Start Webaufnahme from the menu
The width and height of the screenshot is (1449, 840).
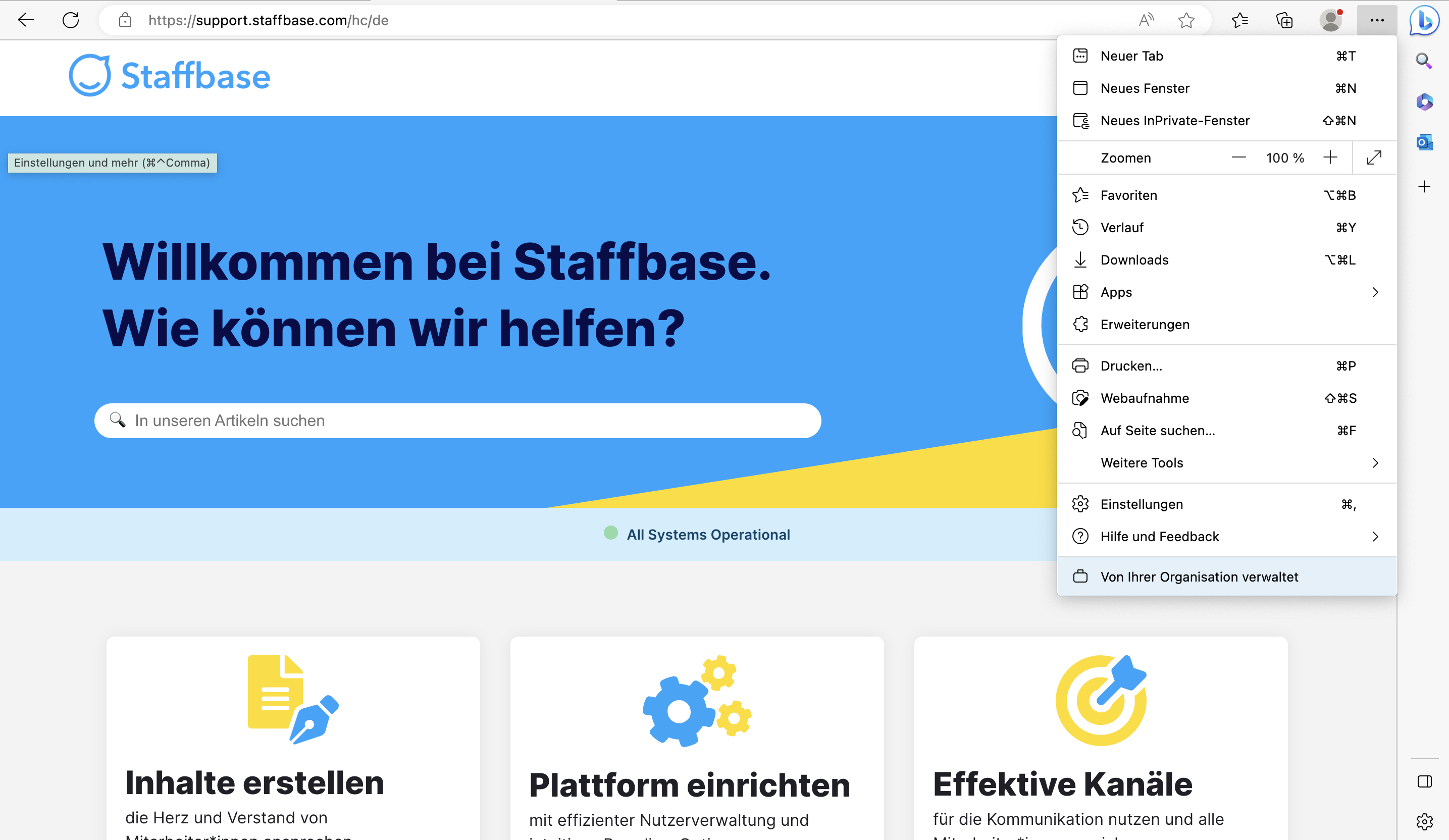(x=1227, y=398)
